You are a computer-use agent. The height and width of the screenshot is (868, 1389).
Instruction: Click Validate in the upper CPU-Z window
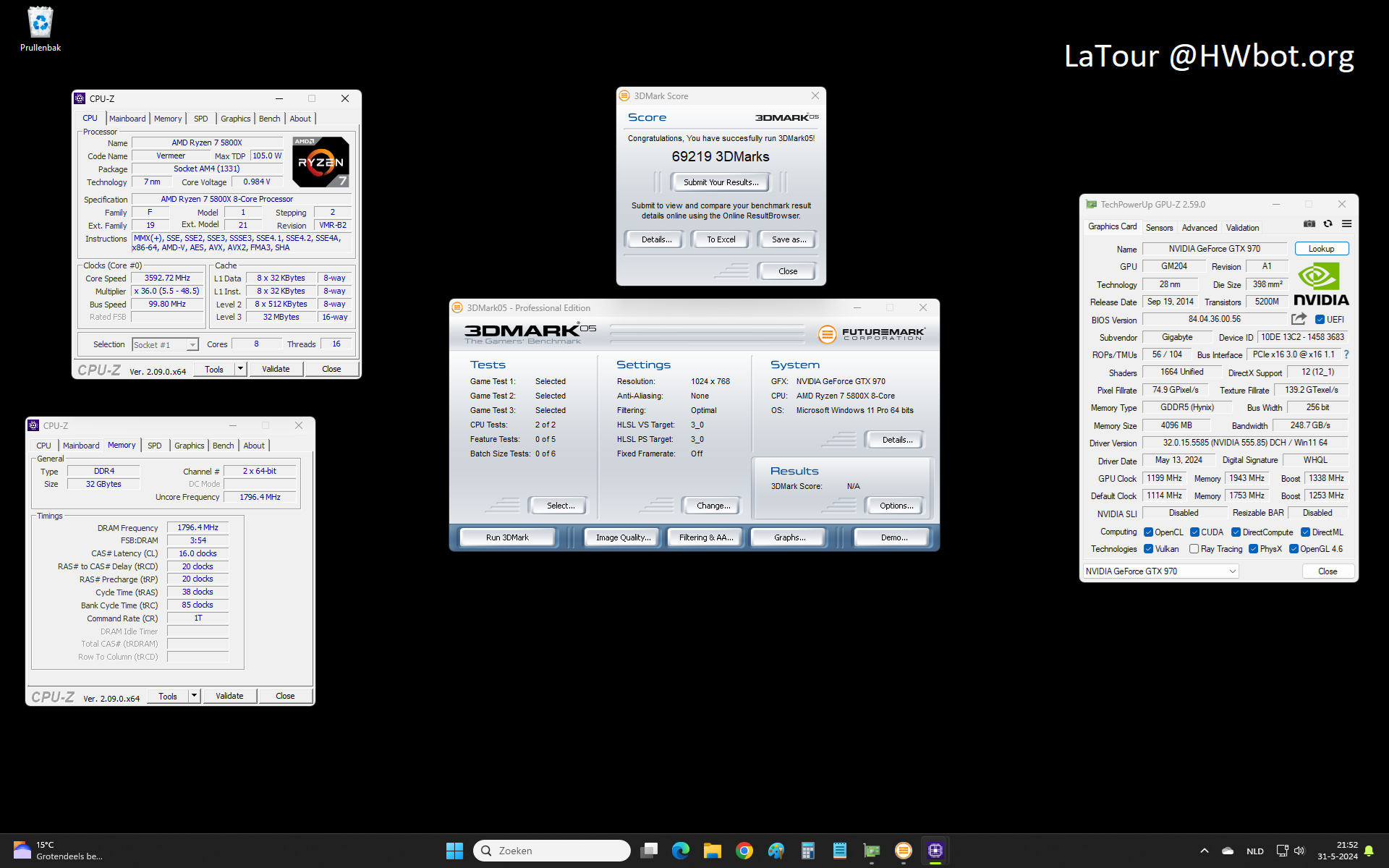(x=276, y=369)
